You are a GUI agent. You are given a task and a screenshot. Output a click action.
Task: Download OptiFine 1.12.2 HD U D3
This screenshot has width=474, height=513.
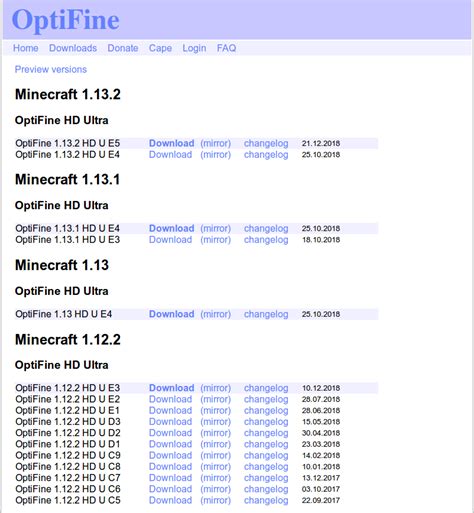click(x=170, y=422)
